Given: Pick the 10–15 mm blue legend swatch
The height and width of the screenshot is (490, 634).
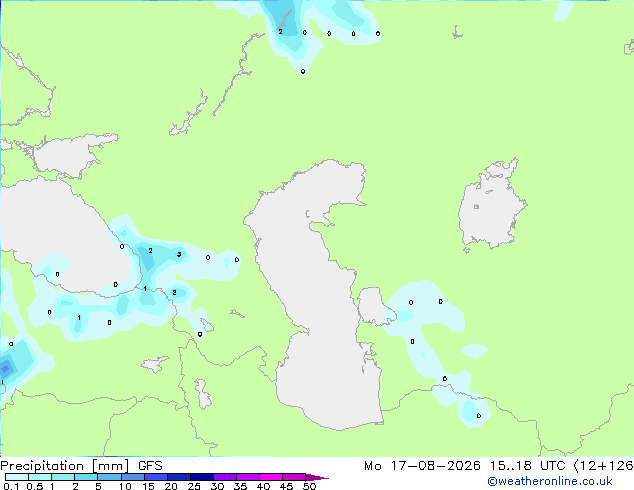Looking at the screenshot, I should (x=132, y=477).
